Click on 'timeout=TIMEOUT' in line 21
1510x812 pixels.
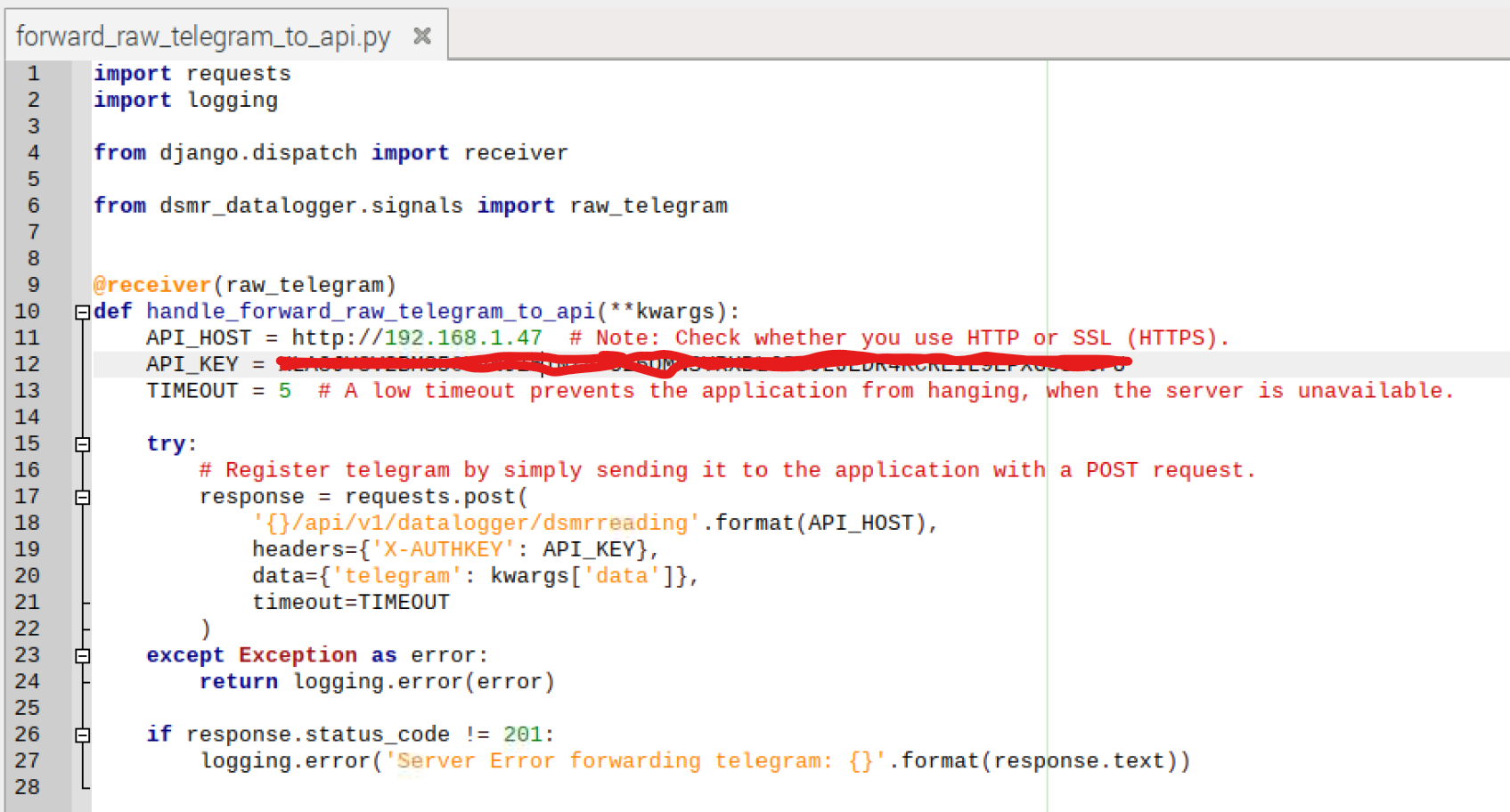pyautogui.click(x=351, y=603)
